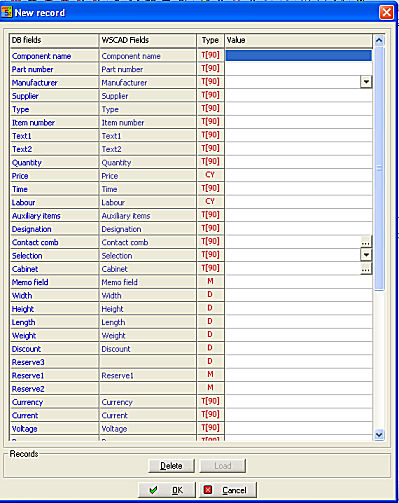399x503 pixels.
Task: Click the Selection WSCAD field cell
Action: 148,256
